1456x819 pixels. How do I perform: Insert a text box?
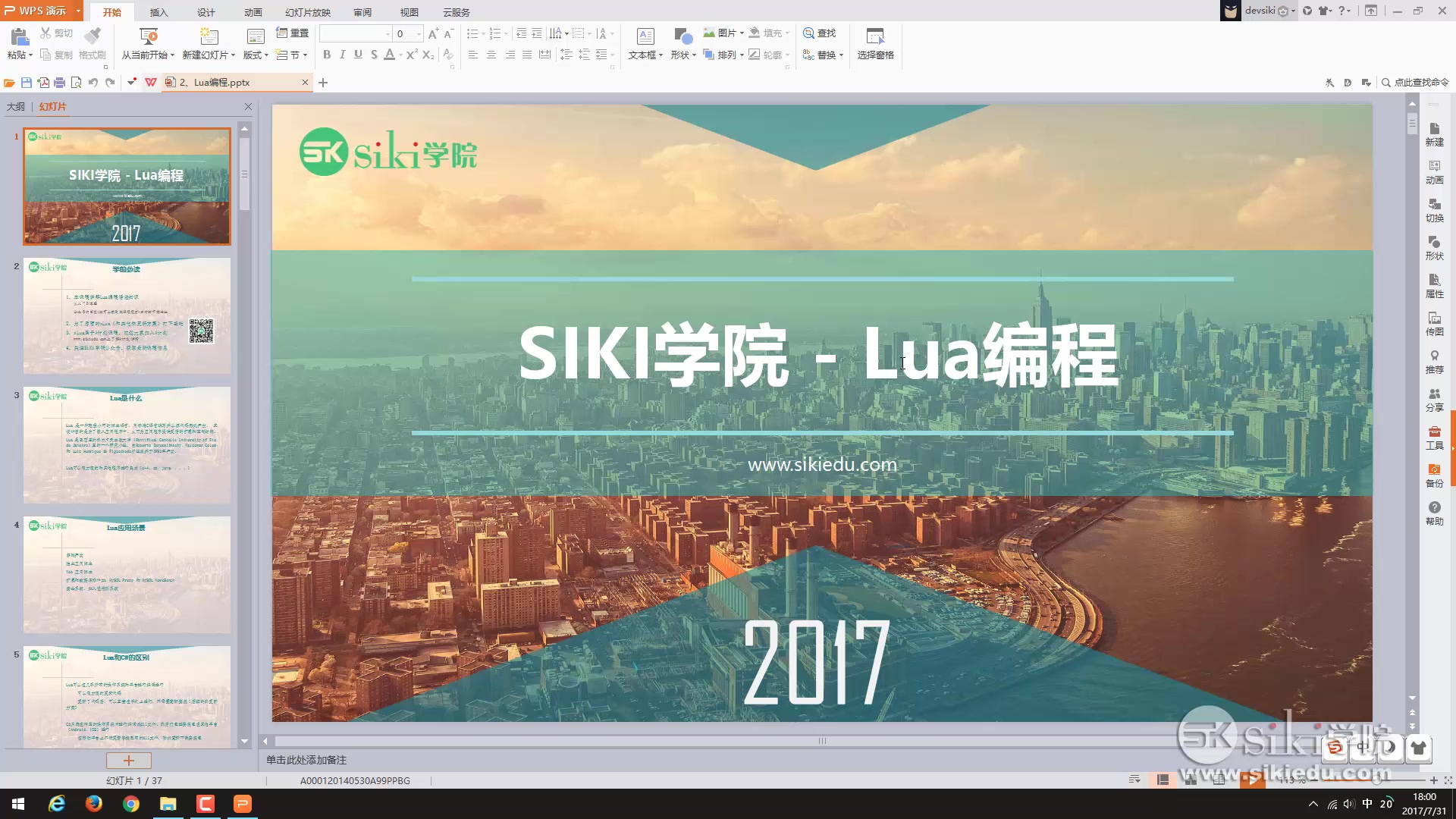(x=641, y=42)
